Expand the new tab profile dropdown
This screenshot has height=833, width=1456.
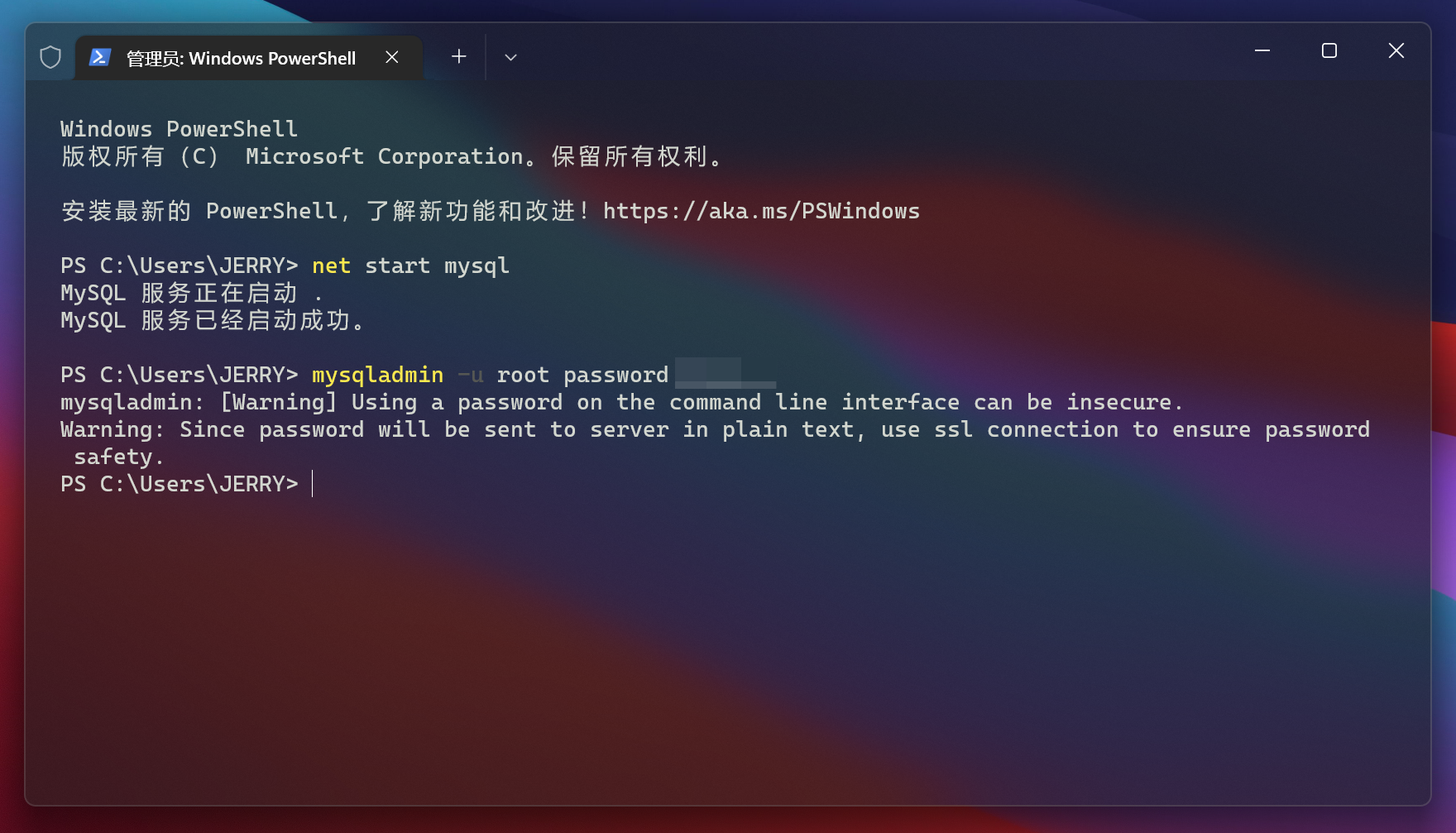click(x=510, y=57)
